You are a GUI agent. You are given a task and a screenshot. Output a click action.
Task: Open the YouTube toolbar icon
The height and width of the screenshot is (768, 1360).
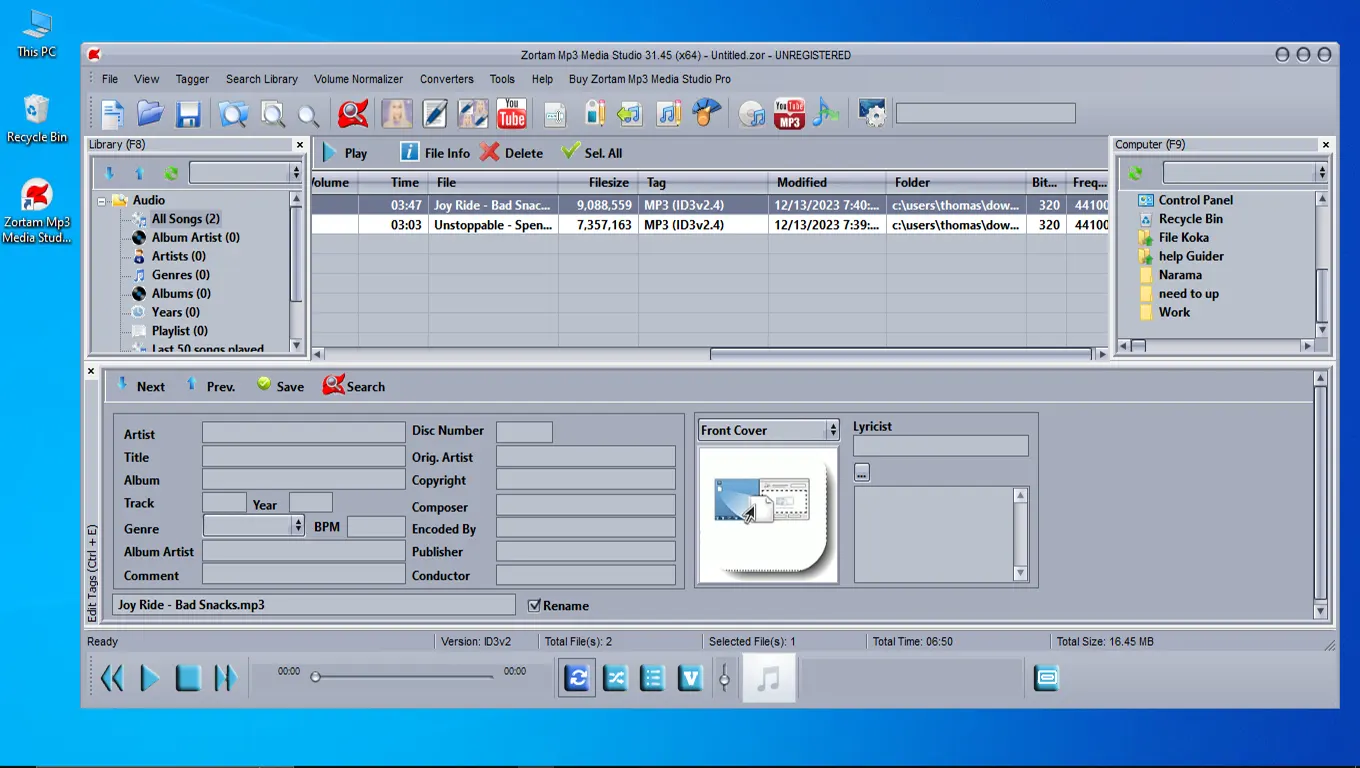pos(512,113)
